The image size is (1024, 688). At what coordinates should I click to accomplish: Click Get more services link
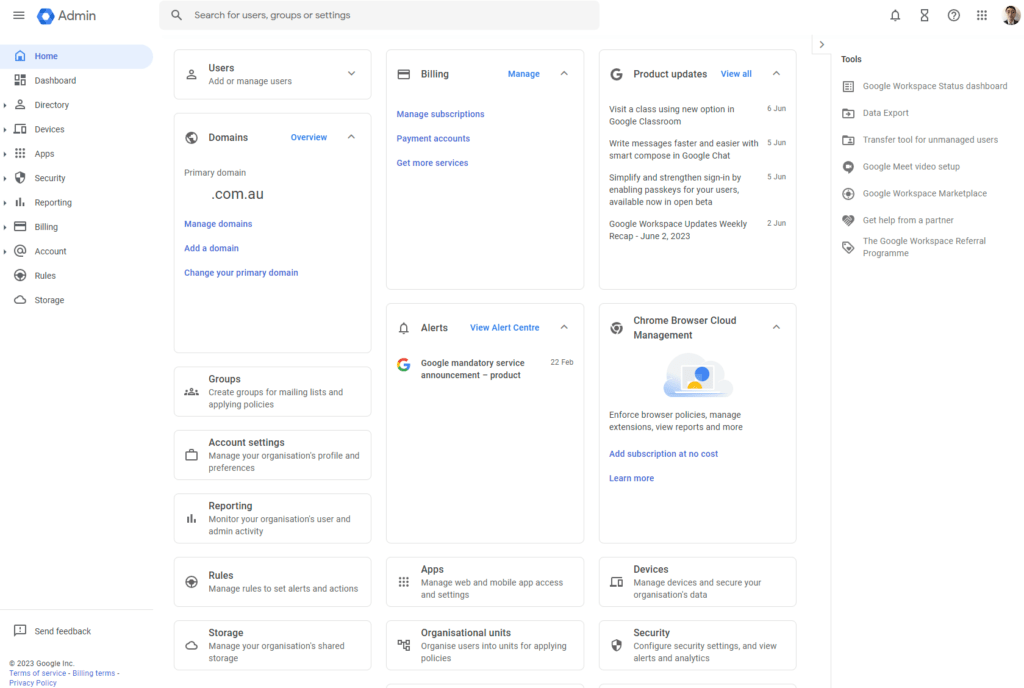point(432,163)
